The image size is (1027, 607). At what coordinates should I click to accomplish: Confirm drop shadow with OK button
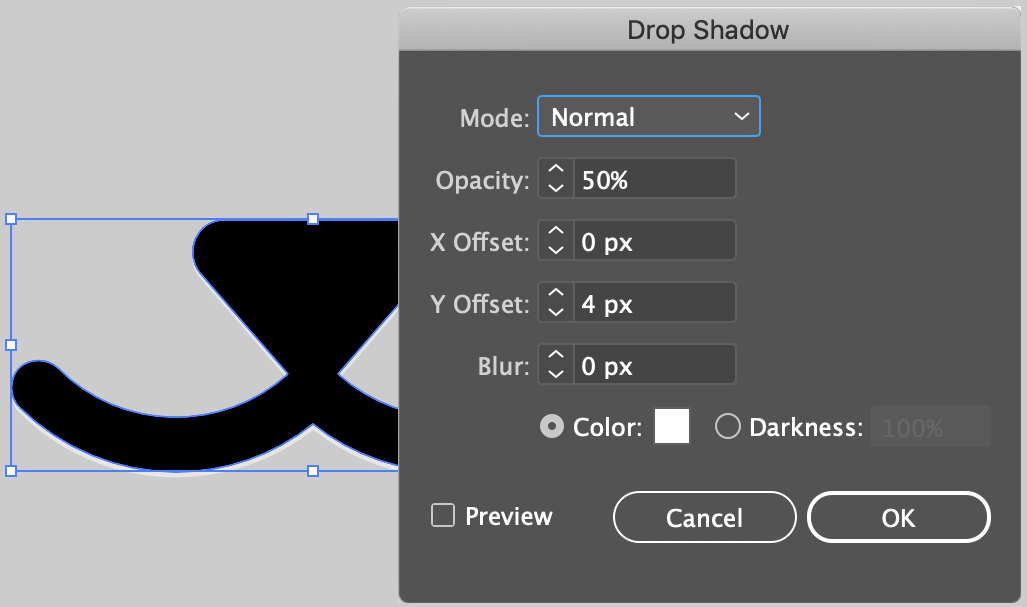(x=898, y=517)
